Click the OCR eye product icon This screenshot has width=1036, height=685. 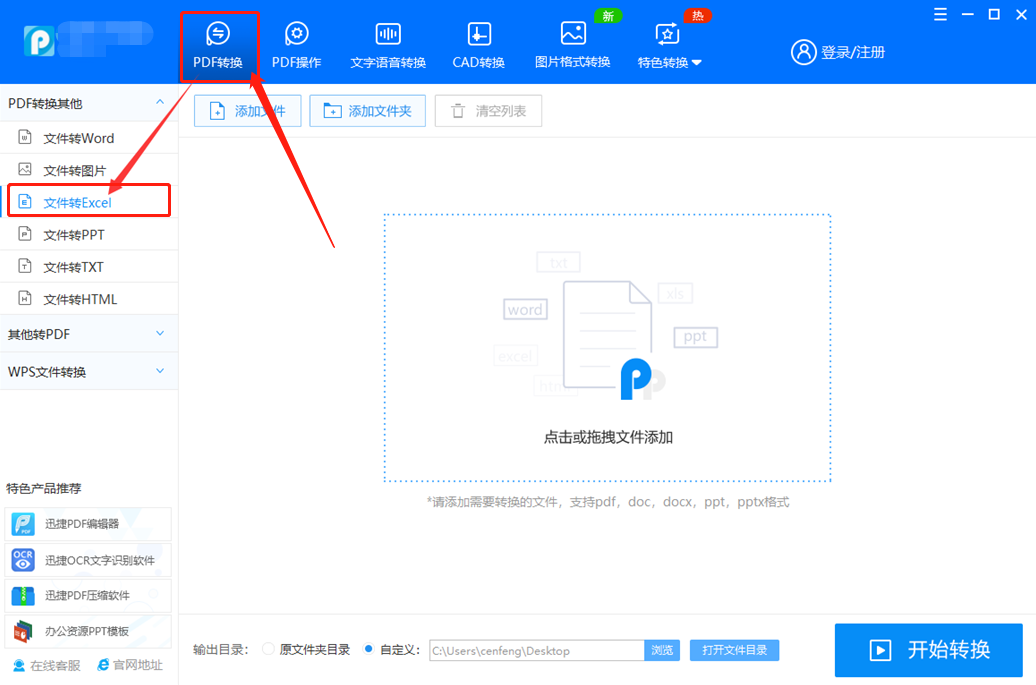23,560
